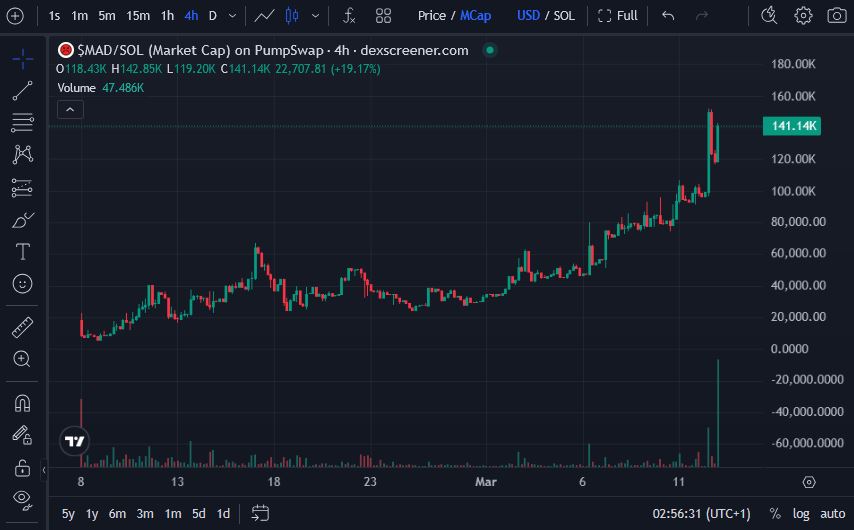This screenshot has height=530, width=854.
Task: Select the 1m timeframe in top toolbar
Action: pos(80,16)
